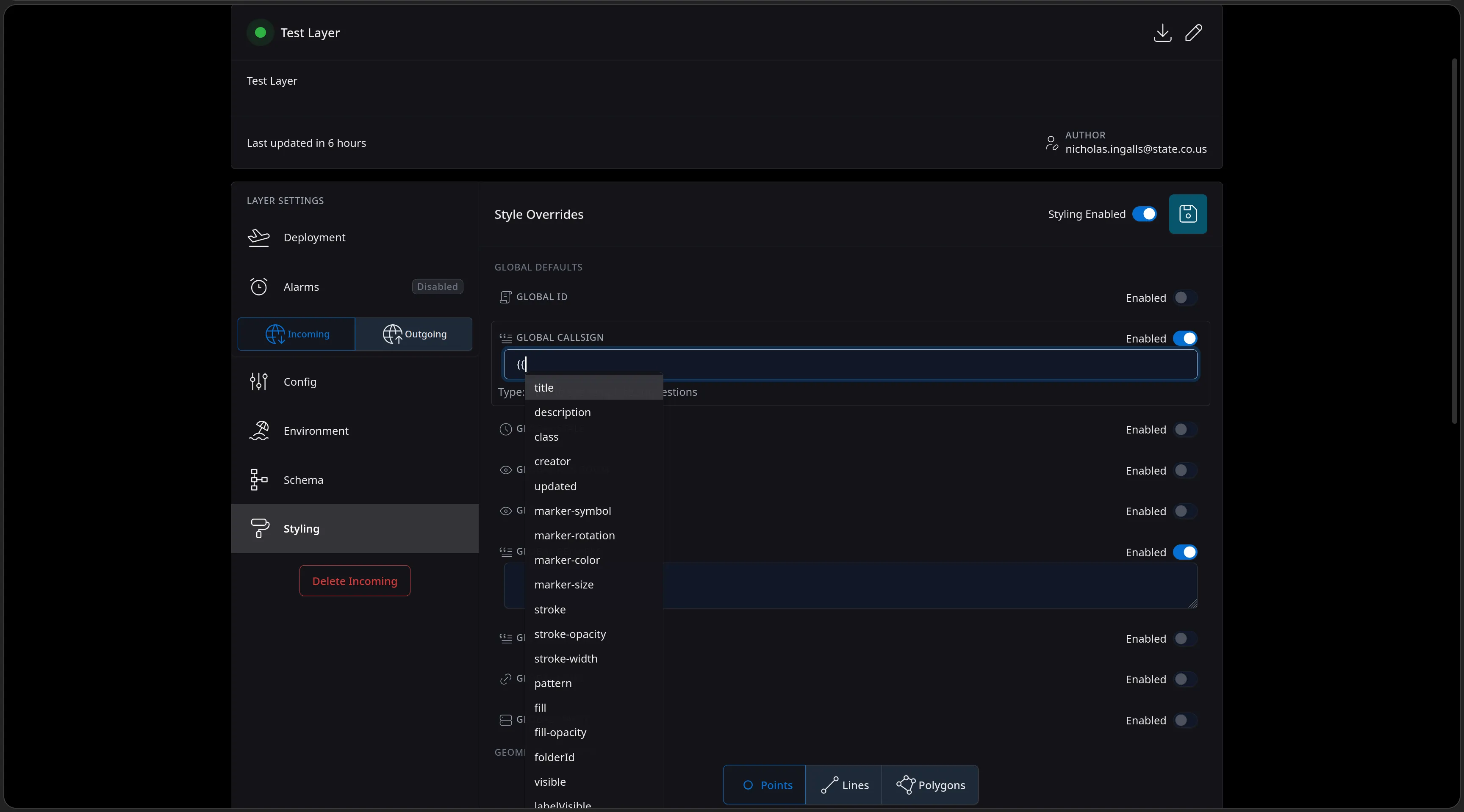Enable the toggle beside the clock-icon row
1464x812 pixels.
(1185, 430)
